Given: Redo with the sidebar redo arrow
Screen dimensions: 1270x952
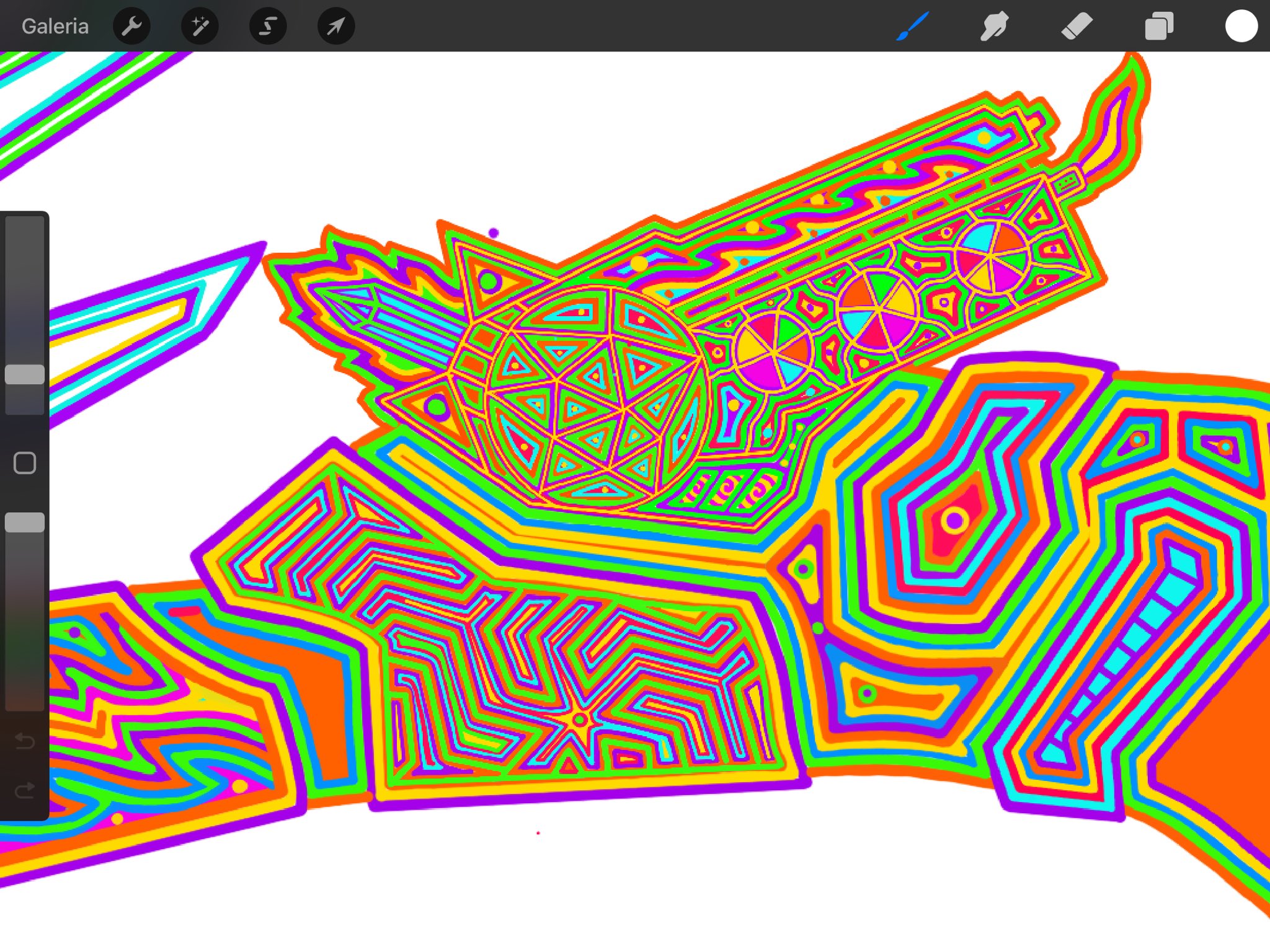Looking at the screenshot, I should (x=25, y=790).
